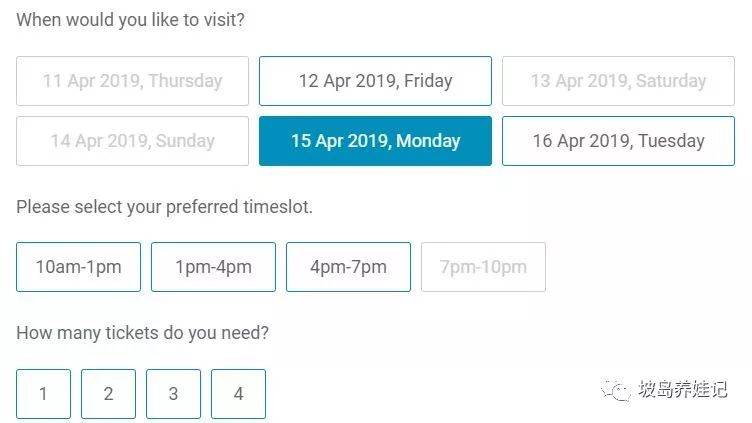Viewport: 752px width, 423px height.
Task: Select 1 ticket
Action: [43, 394]
